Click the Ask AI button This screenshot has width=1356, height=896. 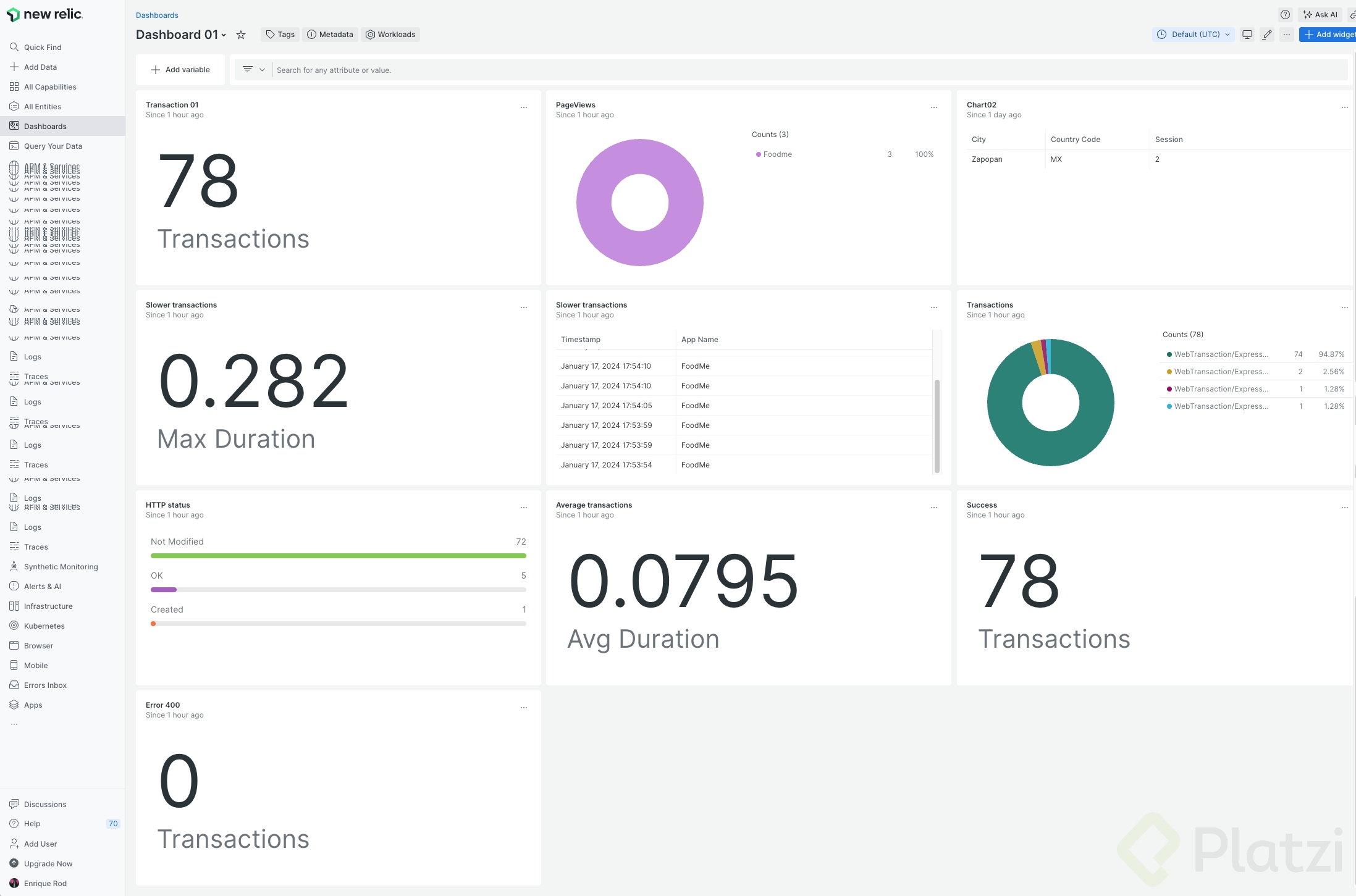tap(1320, 15)
